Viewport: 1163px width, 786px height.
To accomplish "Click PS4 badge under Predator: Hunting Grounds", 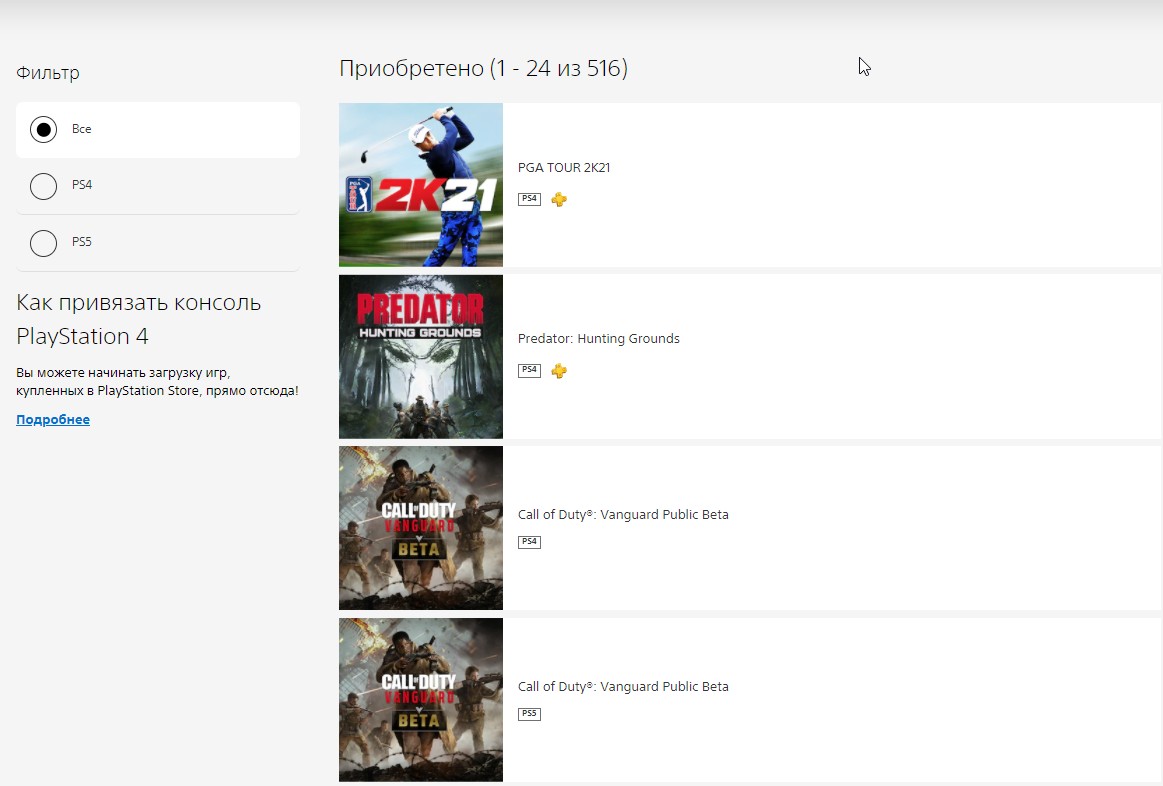I will (530, 370).
